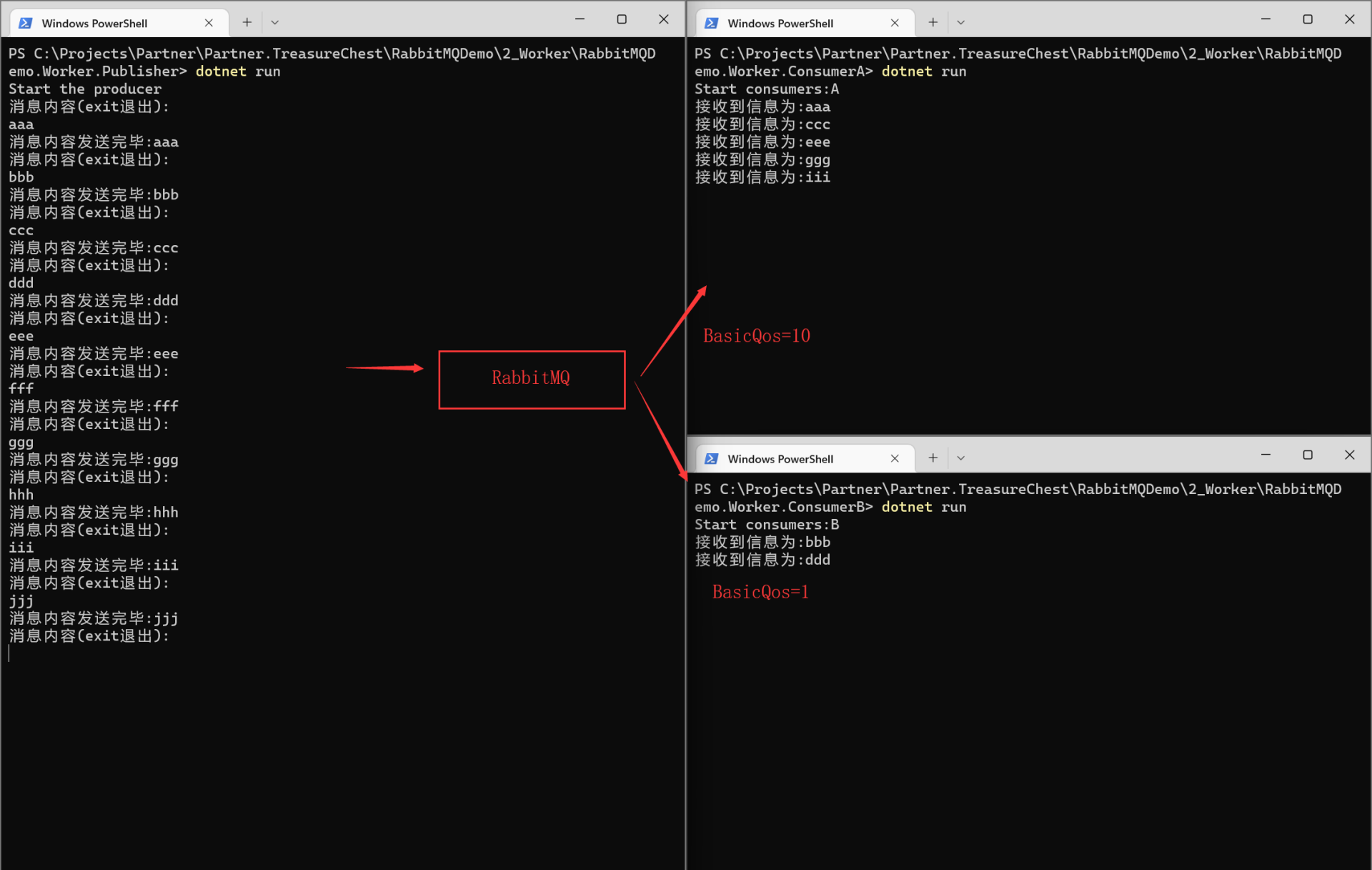
Task: Maximize the Publisher terminal window
Action: point(622,19)
